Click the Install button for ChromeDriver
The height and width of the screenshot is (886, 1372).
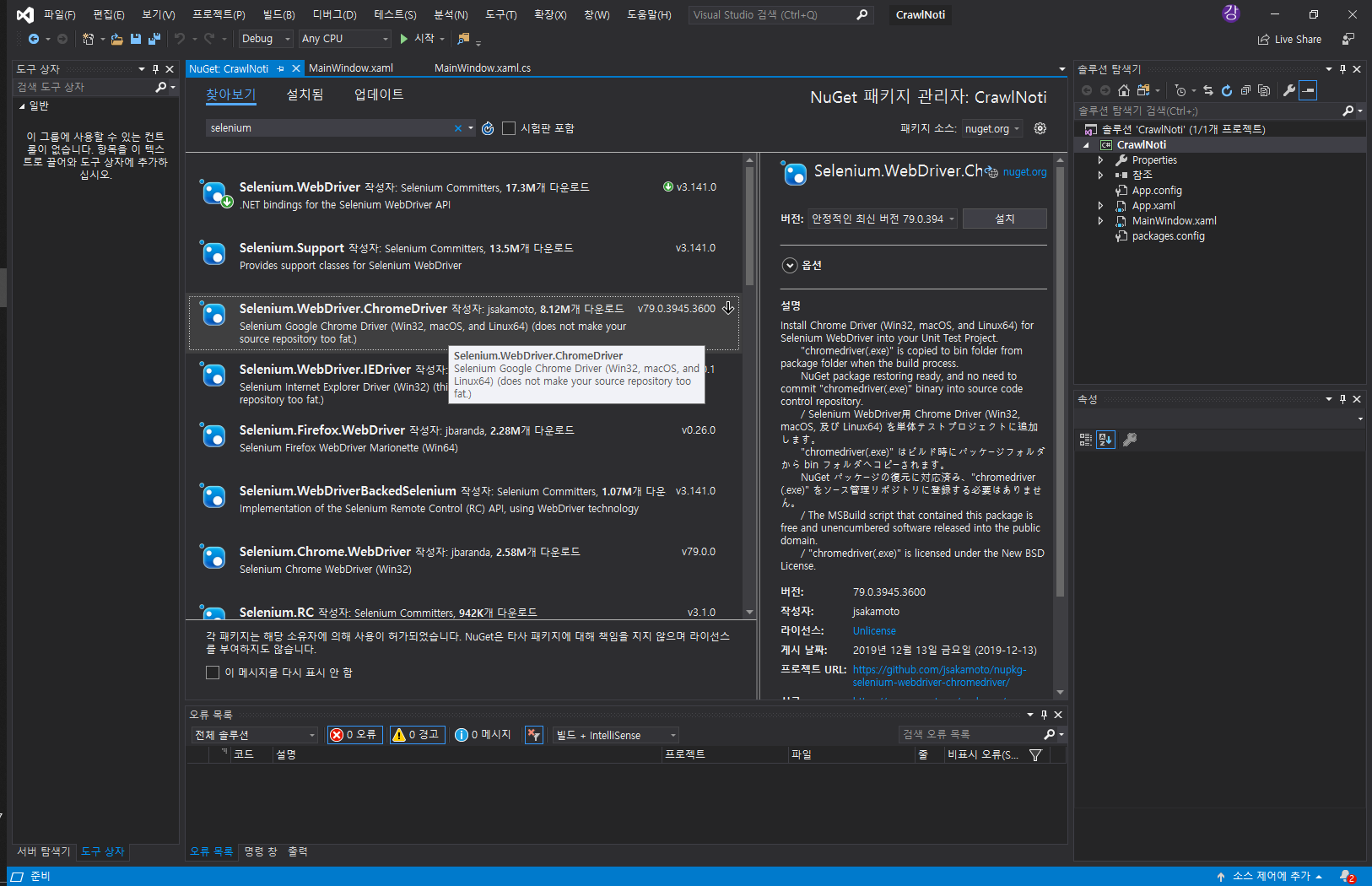pyautogui.click(x=1005, y=219)
